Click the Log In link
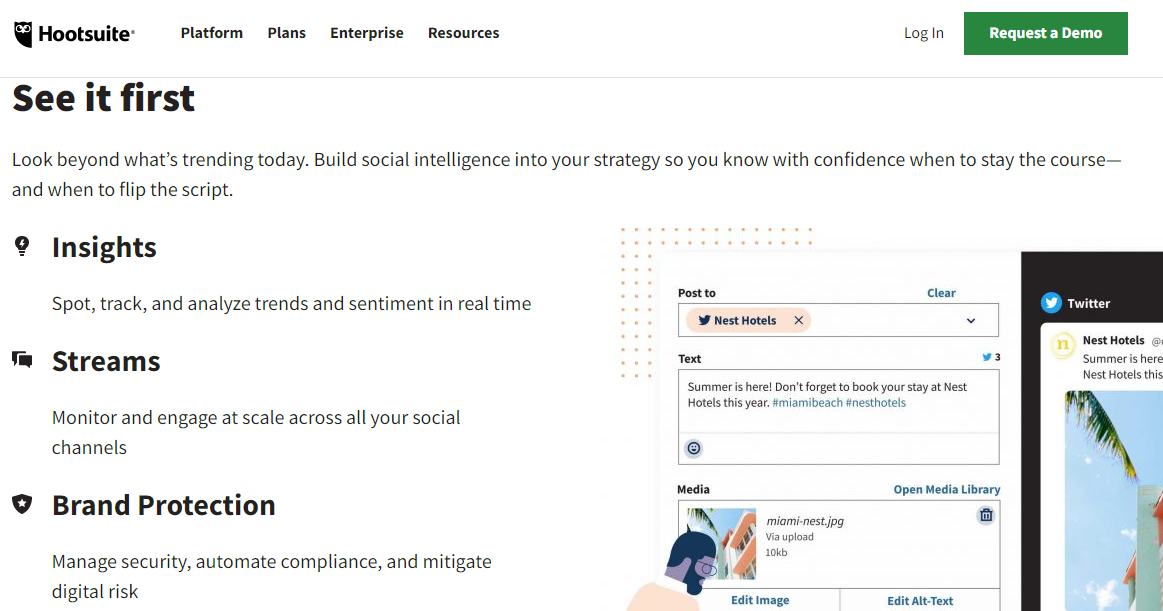Image resolution: width=1163 pixels, height=611 pixels. 924,33
